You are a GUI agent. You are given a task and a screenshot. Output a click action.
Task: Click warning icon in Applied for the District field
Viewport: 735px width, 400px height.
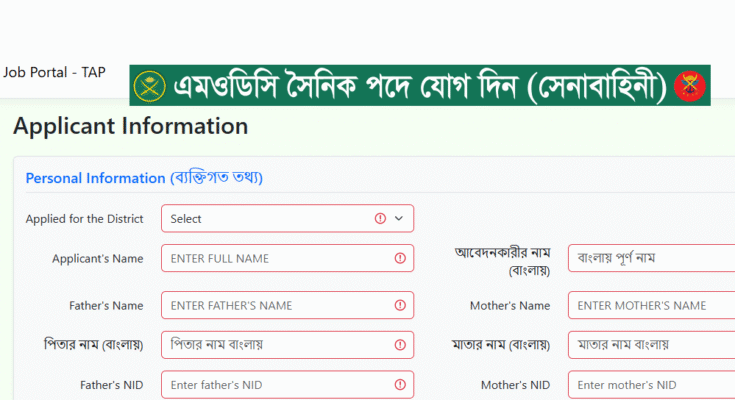[x=380, y=219]
